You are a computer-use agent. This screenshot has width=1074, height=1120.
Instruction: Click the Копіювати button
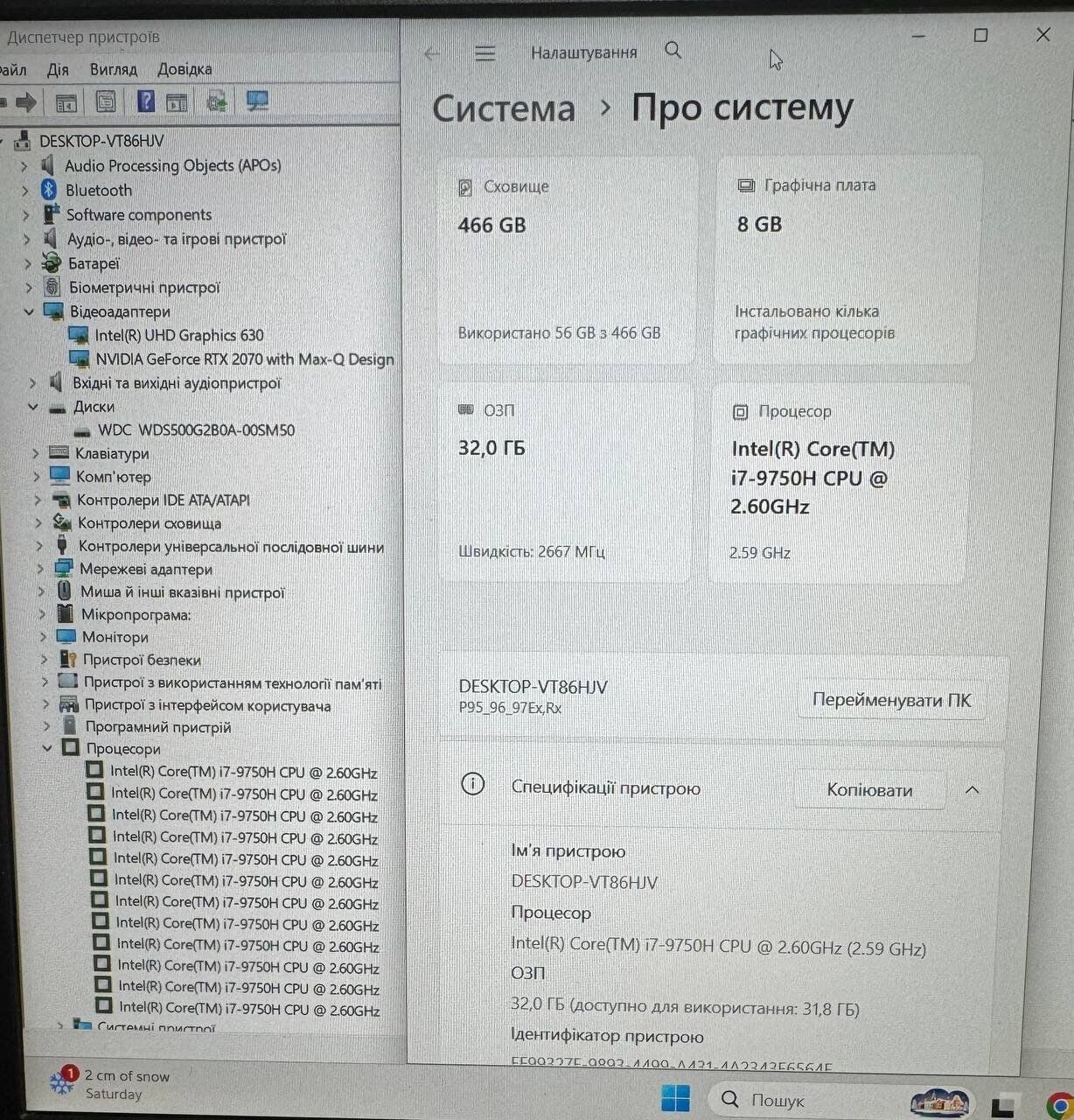coord(869,790)
